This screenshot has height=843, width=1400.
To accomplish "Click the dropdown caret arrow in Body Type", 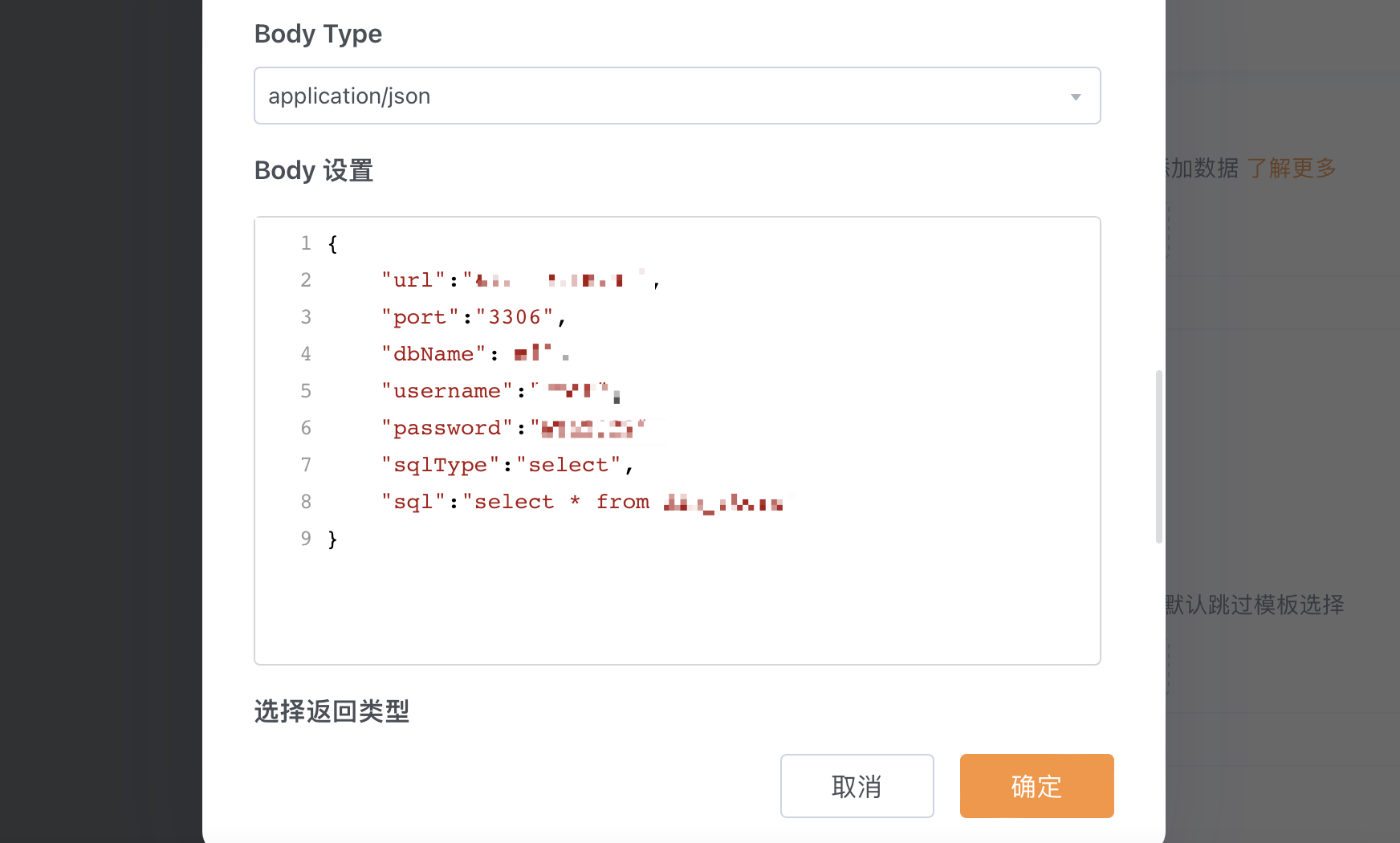I will [1076, 97].
